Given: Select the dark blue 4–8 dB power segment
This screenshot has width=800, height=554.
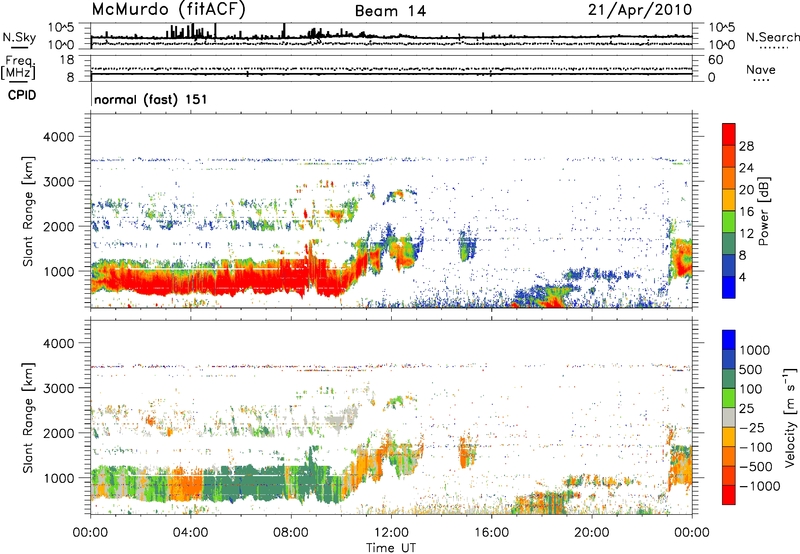Looking at the screenshot, I should click(x=729, y=265).
